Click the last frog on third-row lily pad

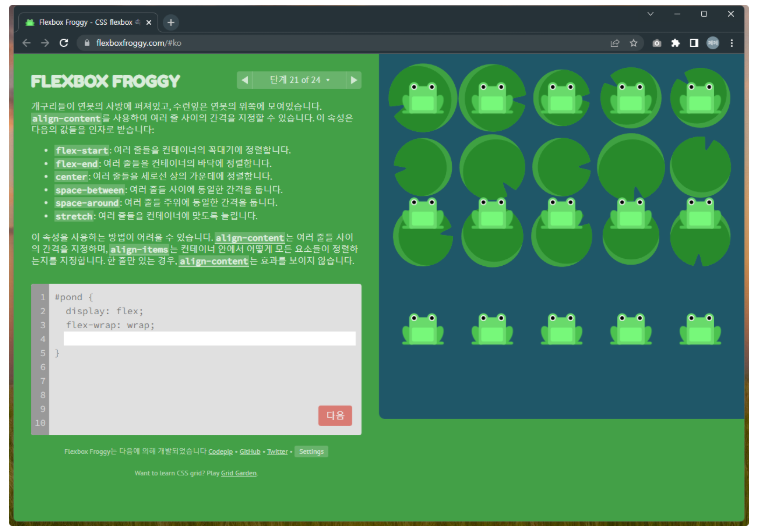[x=700, y=213]
